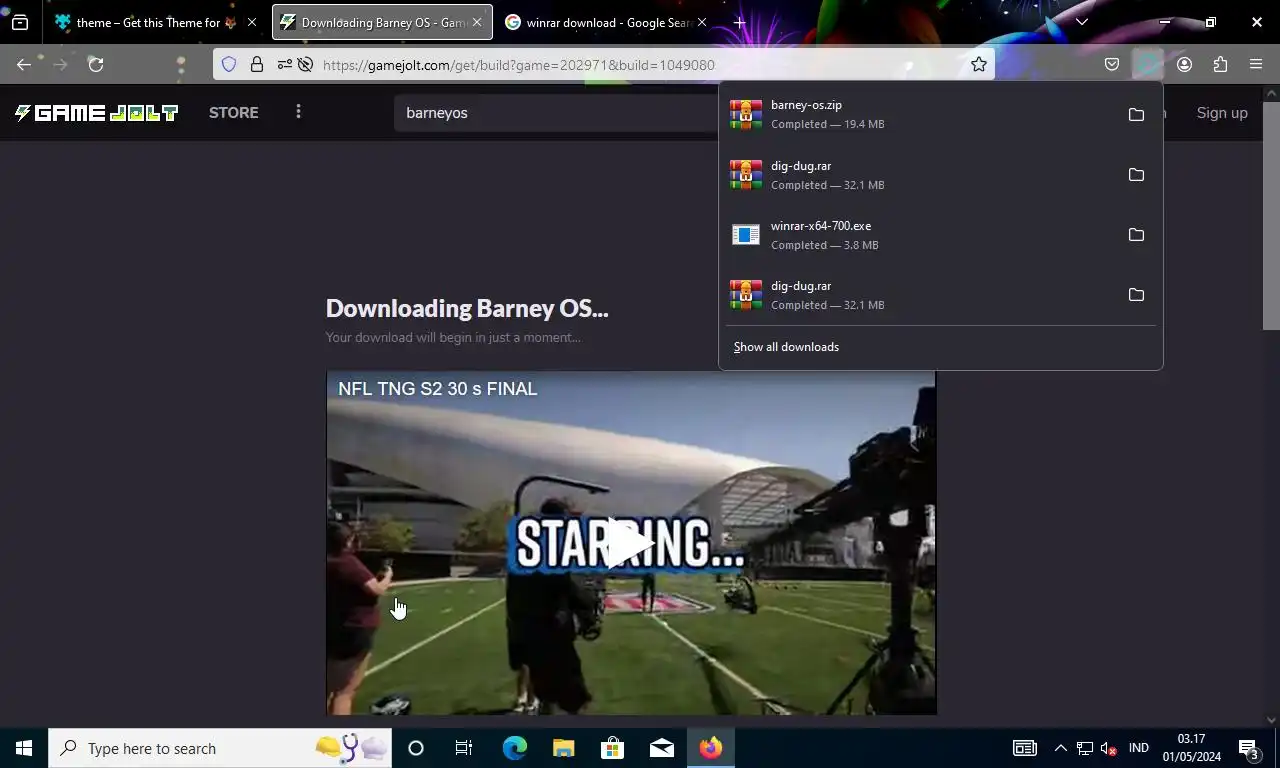The image size is (1280, 768).
Task: Close the winrar download Google Search tab
Action: pos(702,22)
